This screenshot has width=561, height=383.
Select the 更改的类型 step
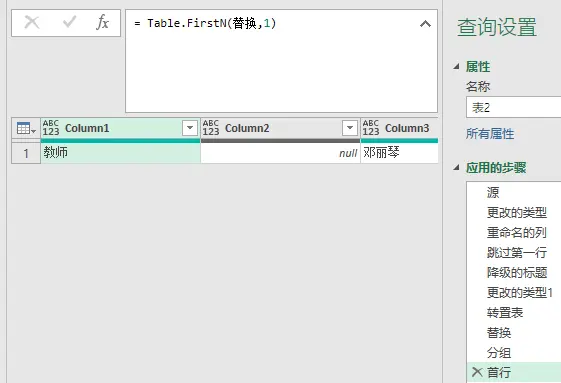click(514, 213)
